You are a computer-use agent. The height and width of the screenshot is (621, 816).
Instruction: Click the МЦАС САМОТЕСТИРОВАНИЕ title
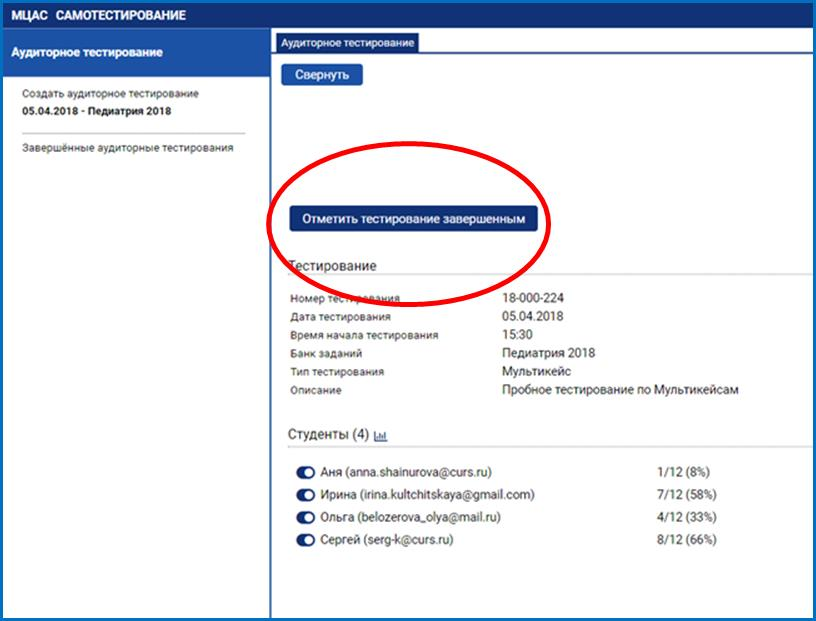[x=98, y=15]
